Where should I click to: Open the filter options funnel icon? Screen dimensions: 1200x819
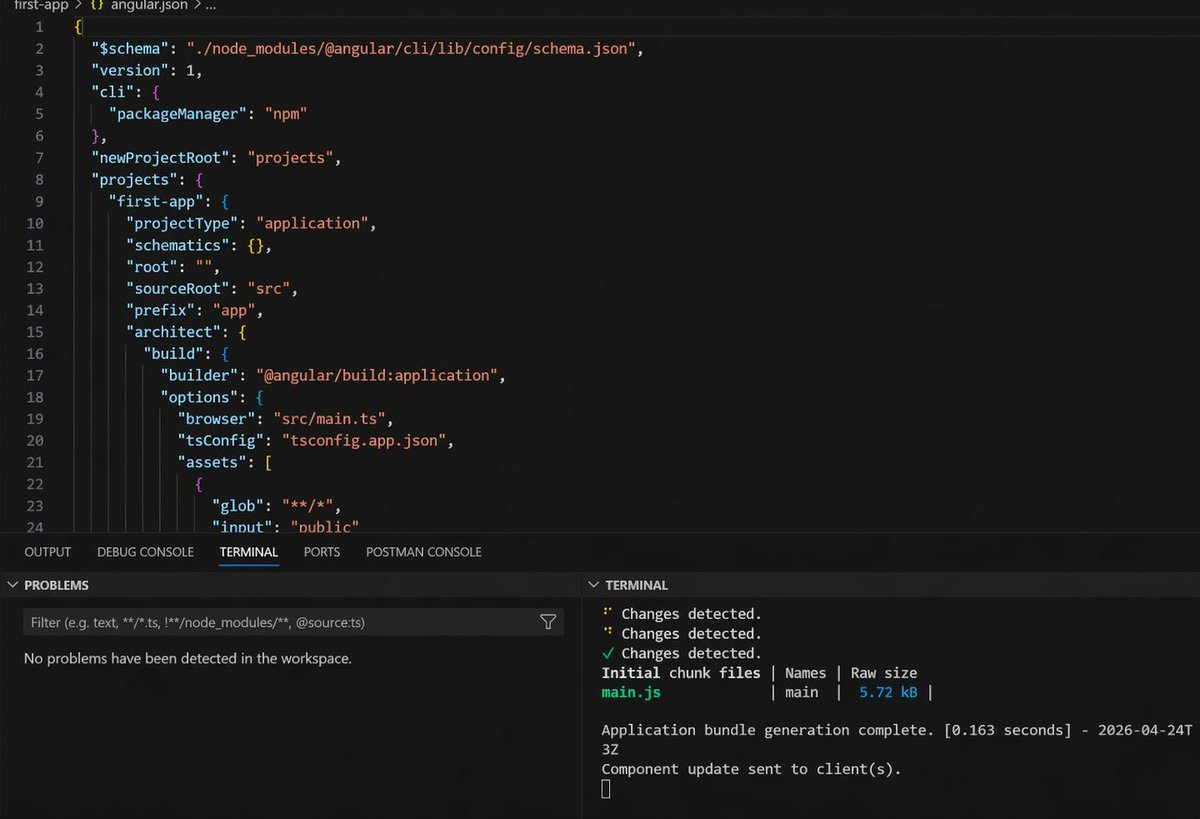pos(548,622)
